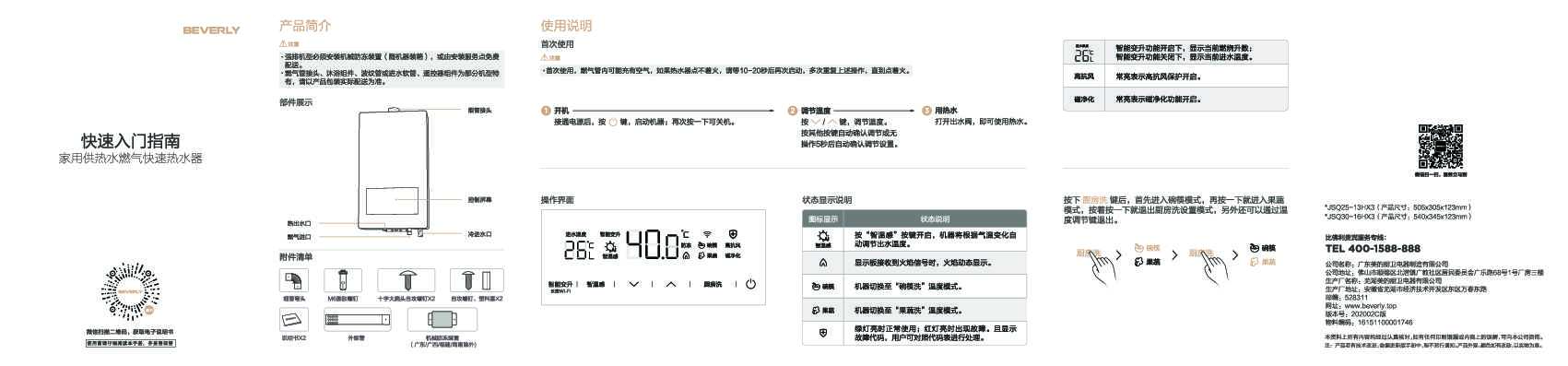Click the 智温感 sun icon in status table

pos(822,237)
